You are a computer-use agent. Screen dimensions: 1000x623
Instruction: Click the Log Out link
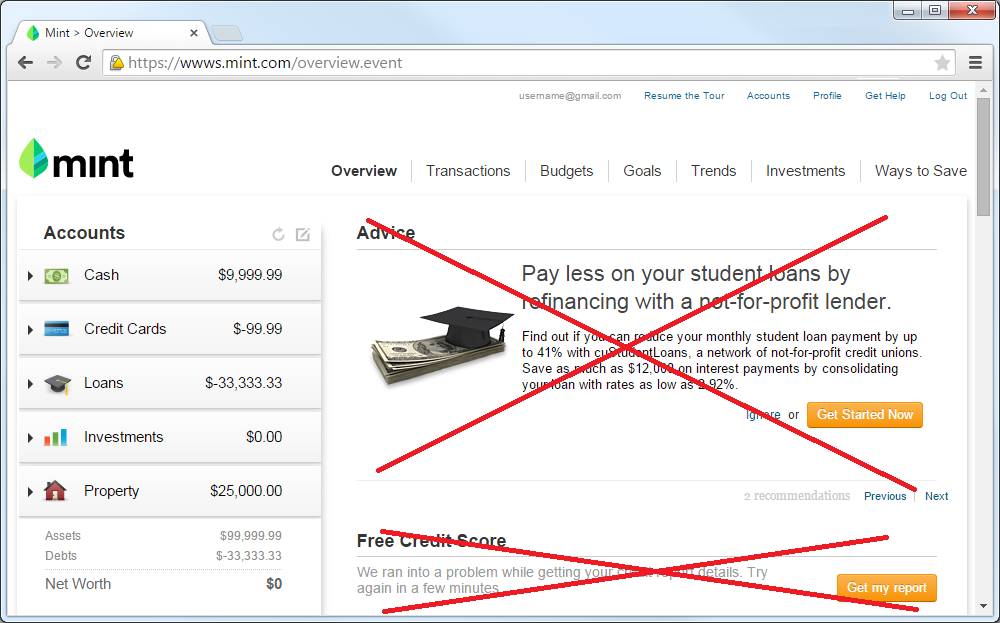[x=948, y=96]
